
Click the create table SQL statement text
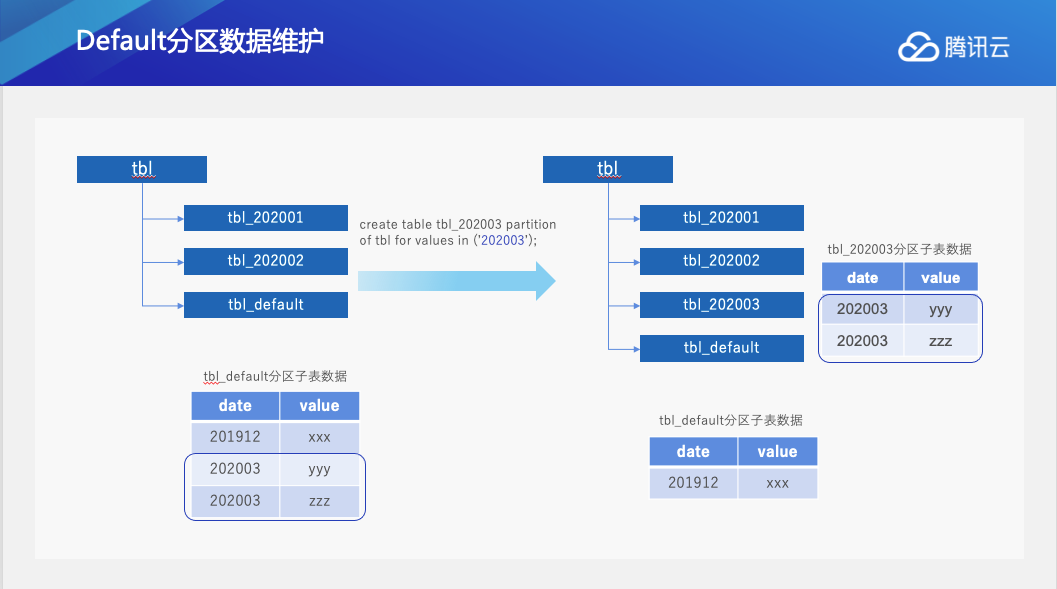point(458,232)
